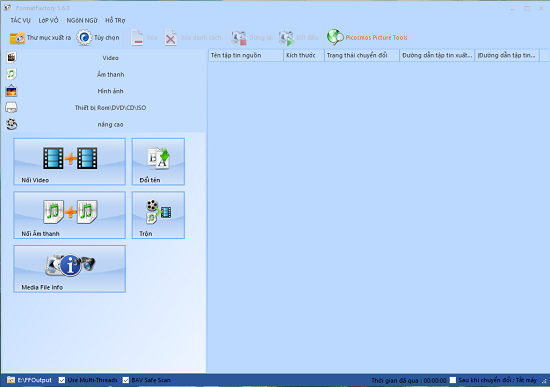Toggle BAV Safe Scan checkbox
The image size is (550, 387).
click(126, 380)
